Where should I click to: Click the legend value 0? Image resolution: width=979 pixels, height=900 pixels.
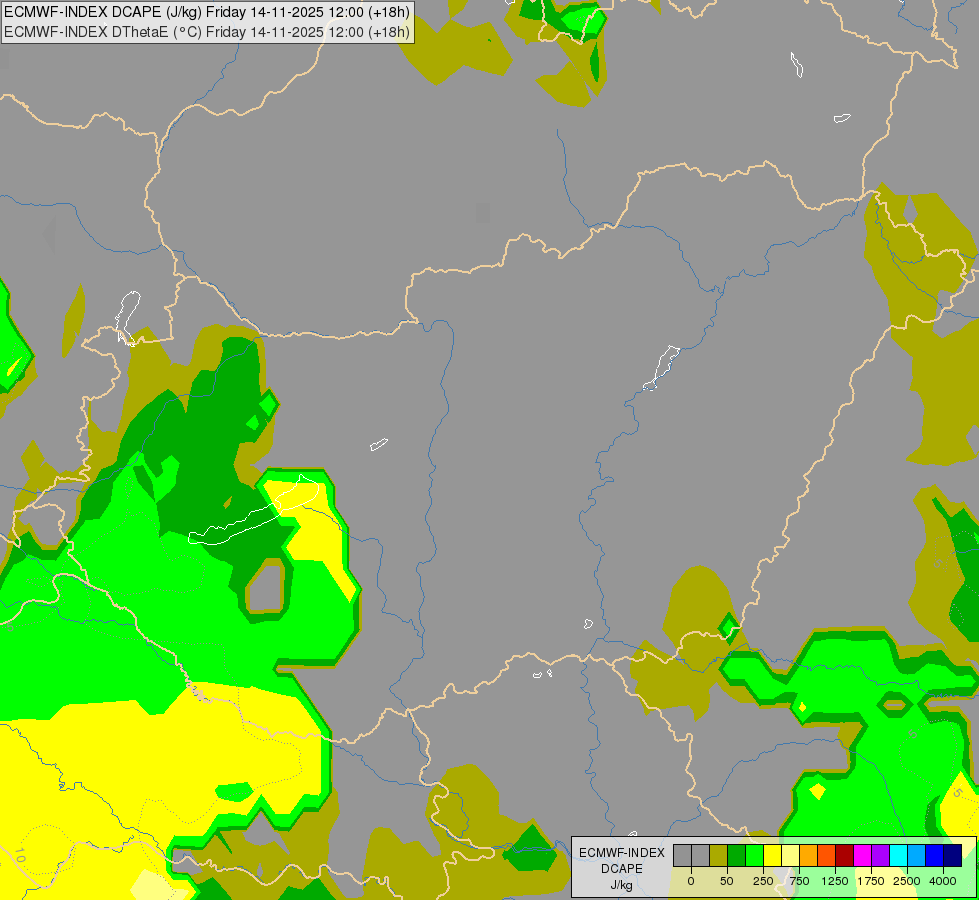click(x=691, y=881)
